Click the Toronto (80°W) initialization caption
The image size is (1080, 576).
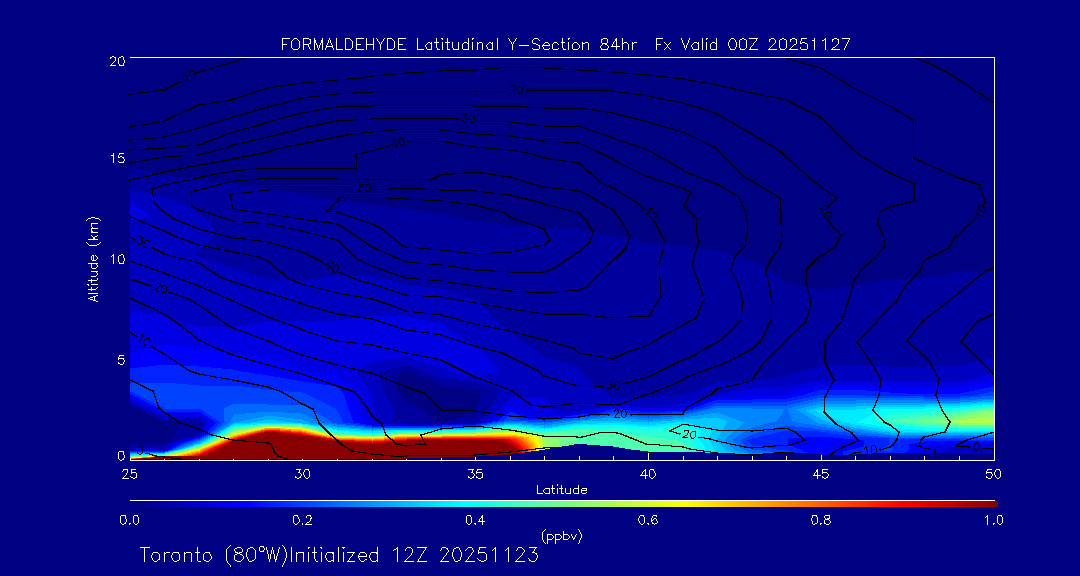coord(339,555)
